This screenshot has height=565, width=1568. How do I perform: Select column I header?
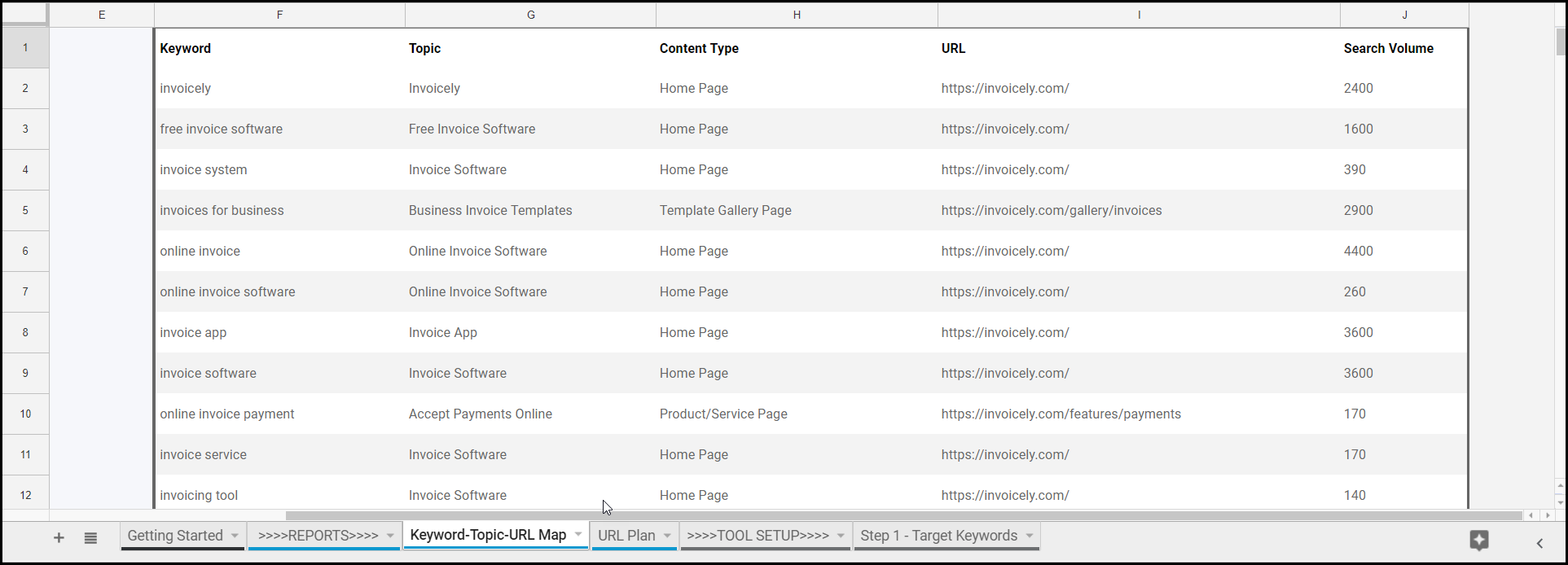click(1139, 15)
